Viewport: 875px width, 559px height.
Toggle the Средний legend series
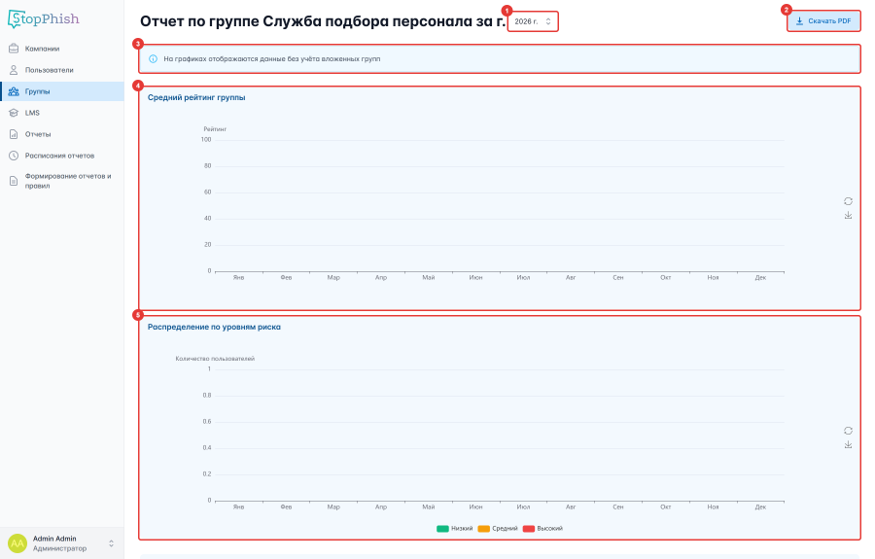[498, 528]
